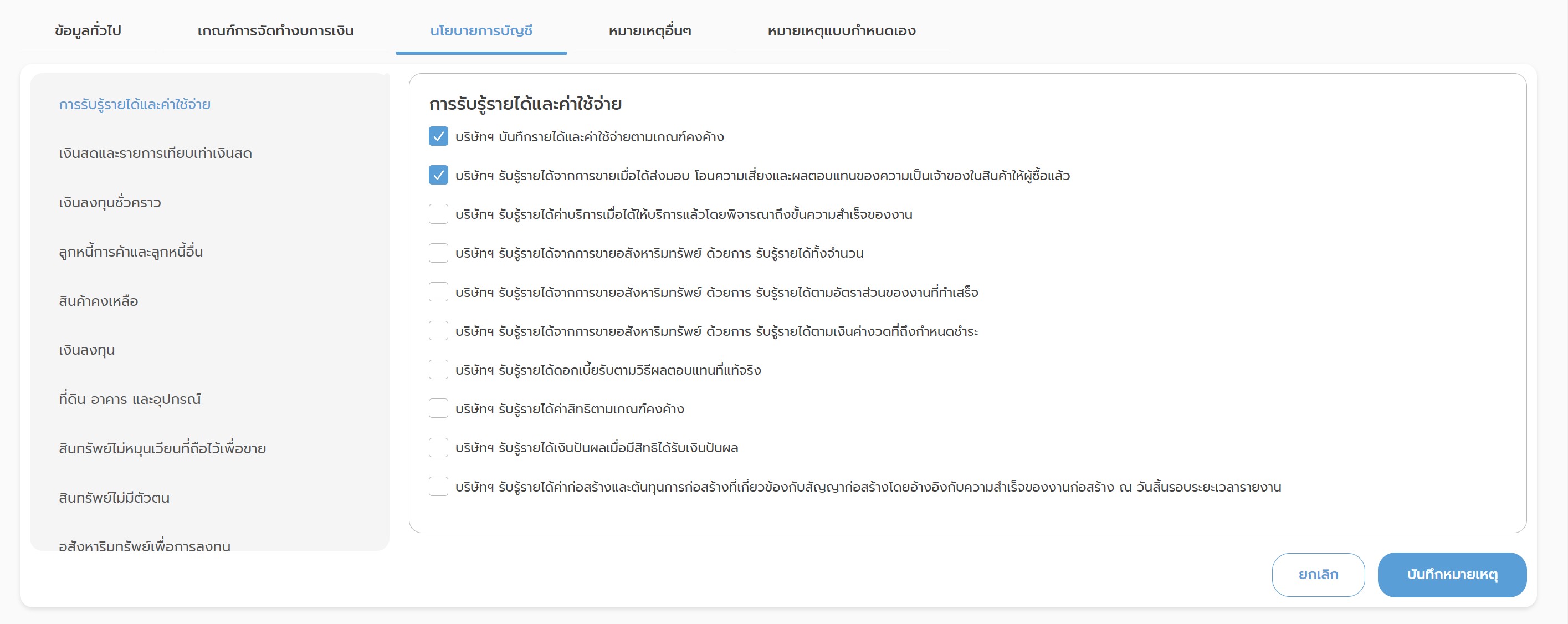Open the เกณฑ์การจัดทำงบการเงิน tab

tap(275, 30)
